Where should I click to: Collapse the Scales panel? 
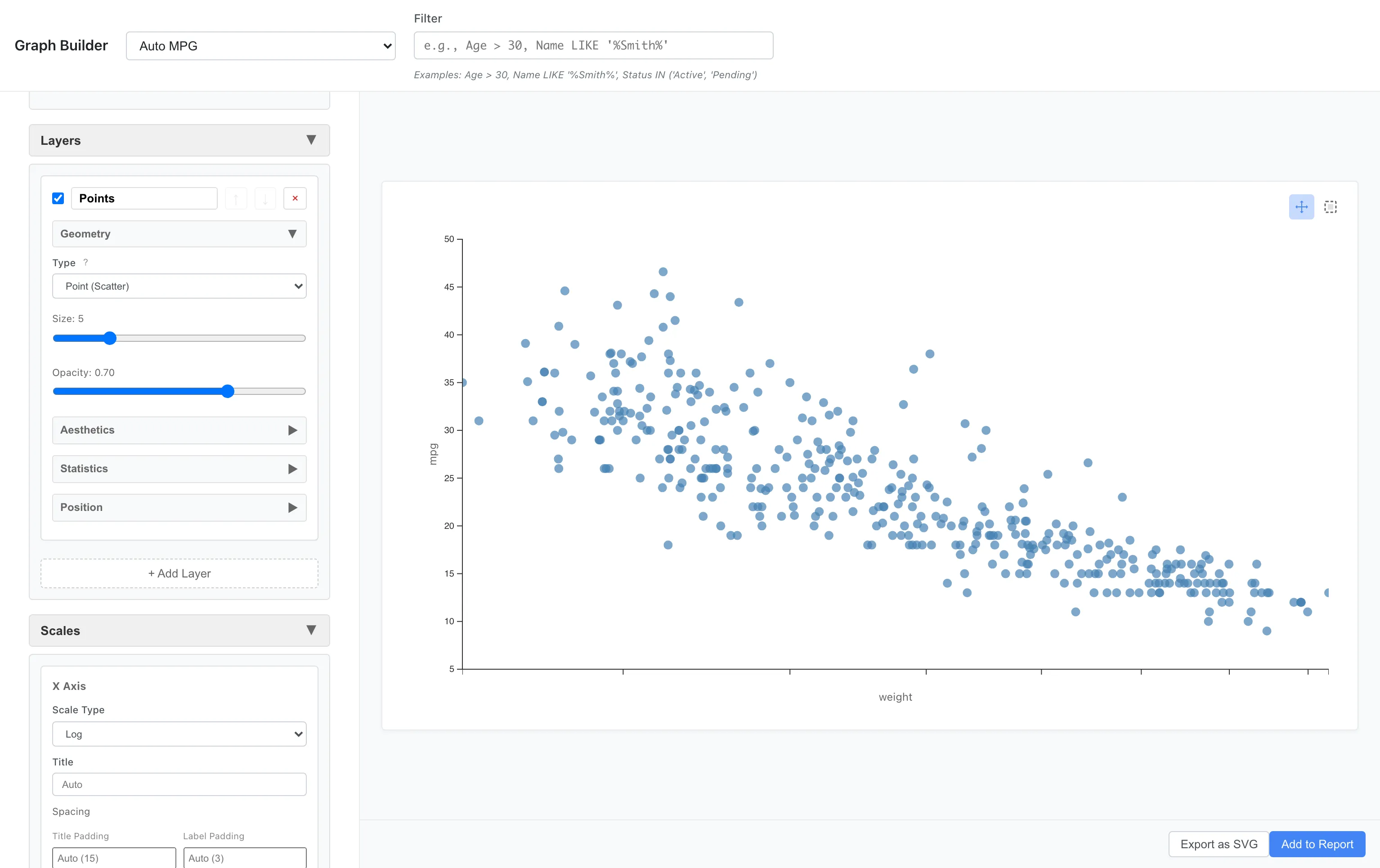coord(311,630)
